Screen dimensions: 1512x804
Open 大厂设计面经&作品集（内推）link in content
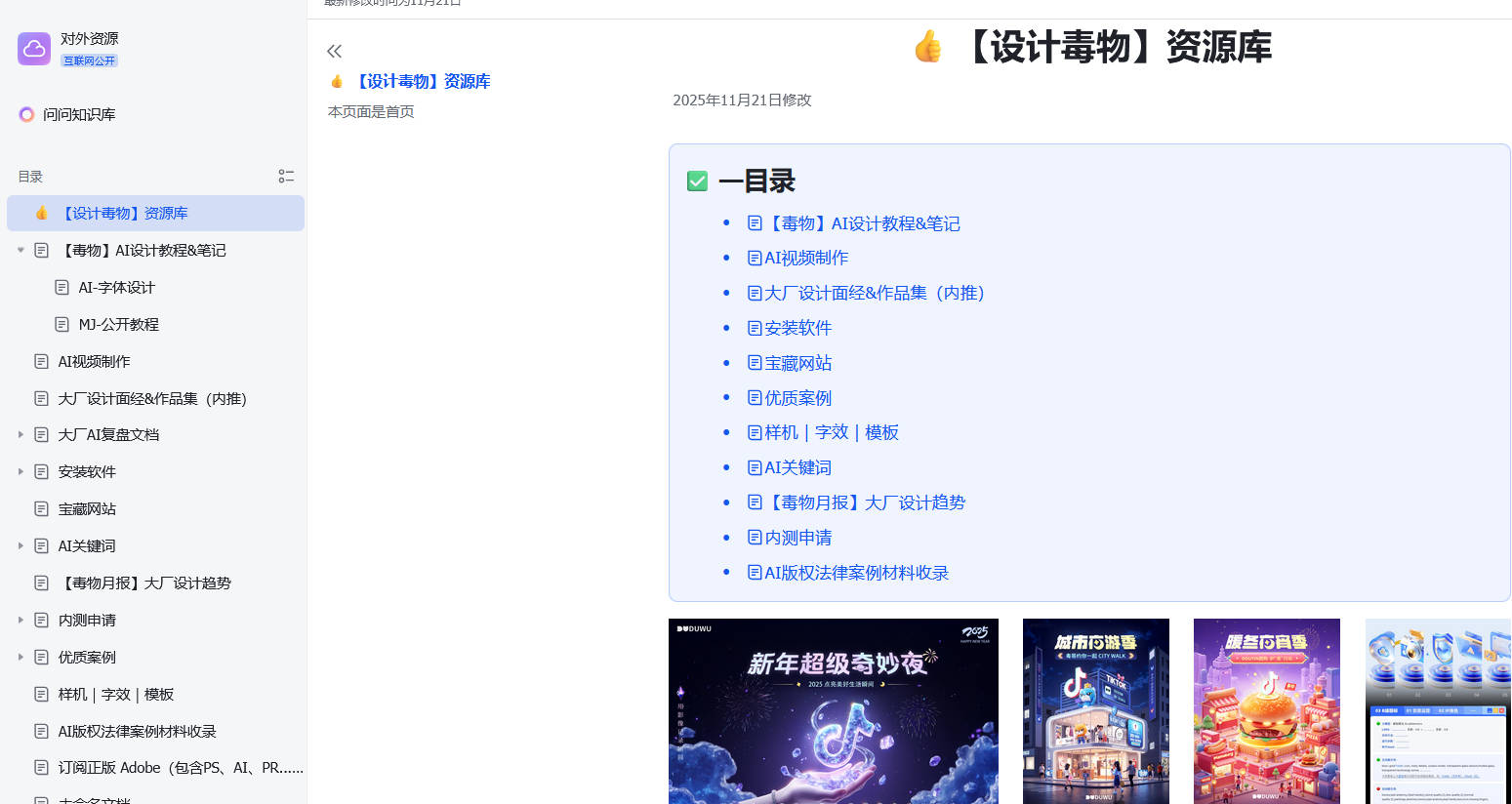(x=870, y=293)
